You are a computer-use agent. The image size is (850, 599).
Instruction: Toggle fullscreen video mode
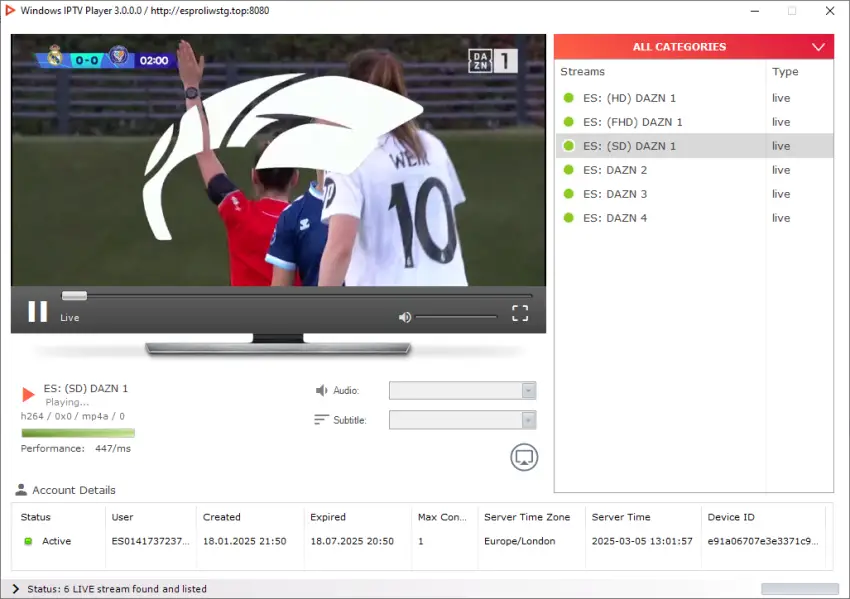pyautogui.click(x=520, y=313)
